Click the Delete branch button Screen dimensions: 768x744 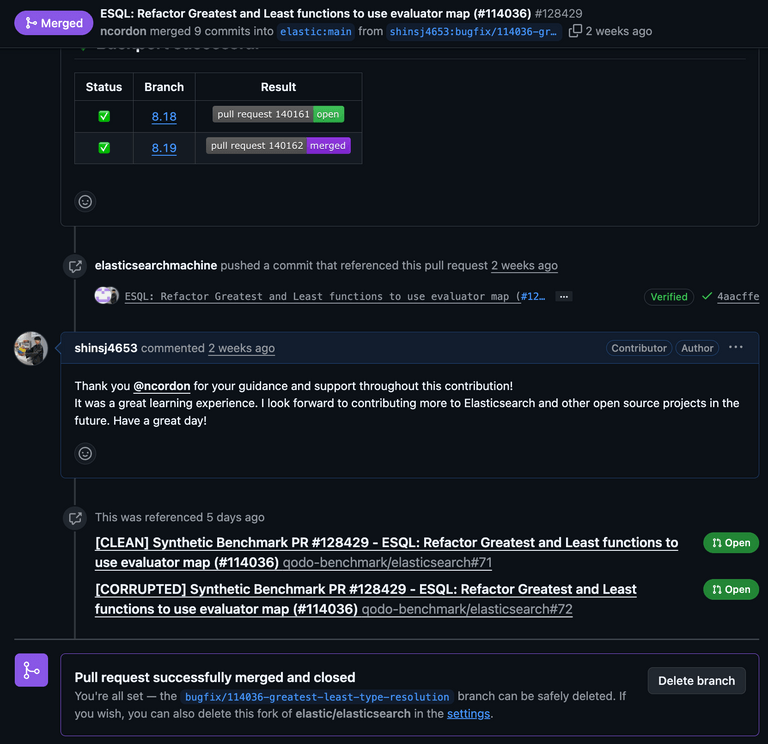tap(696, 681)
